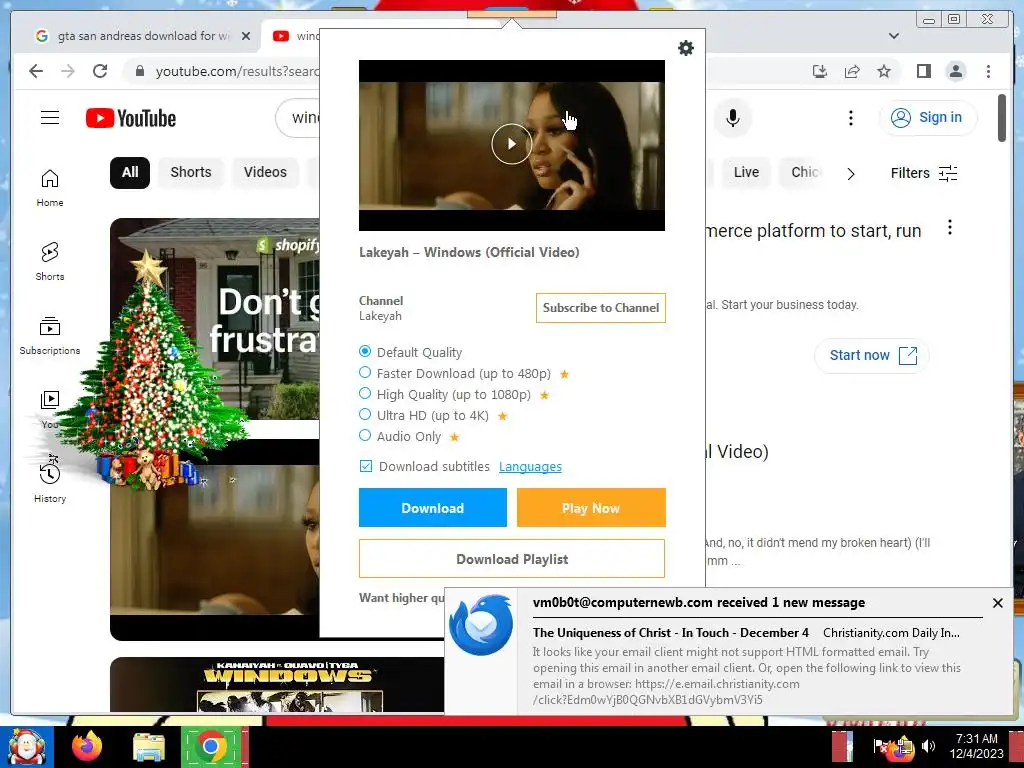Click the voice search microphone
This screenshot has width=1024, height=768.
click(733, 118)
